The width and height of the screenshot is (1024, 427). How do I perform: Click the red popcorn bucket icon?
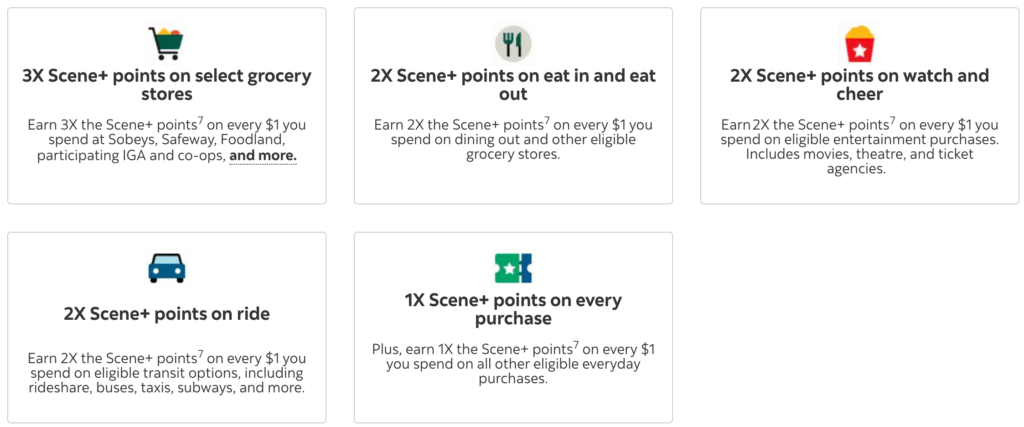point(859,45)
